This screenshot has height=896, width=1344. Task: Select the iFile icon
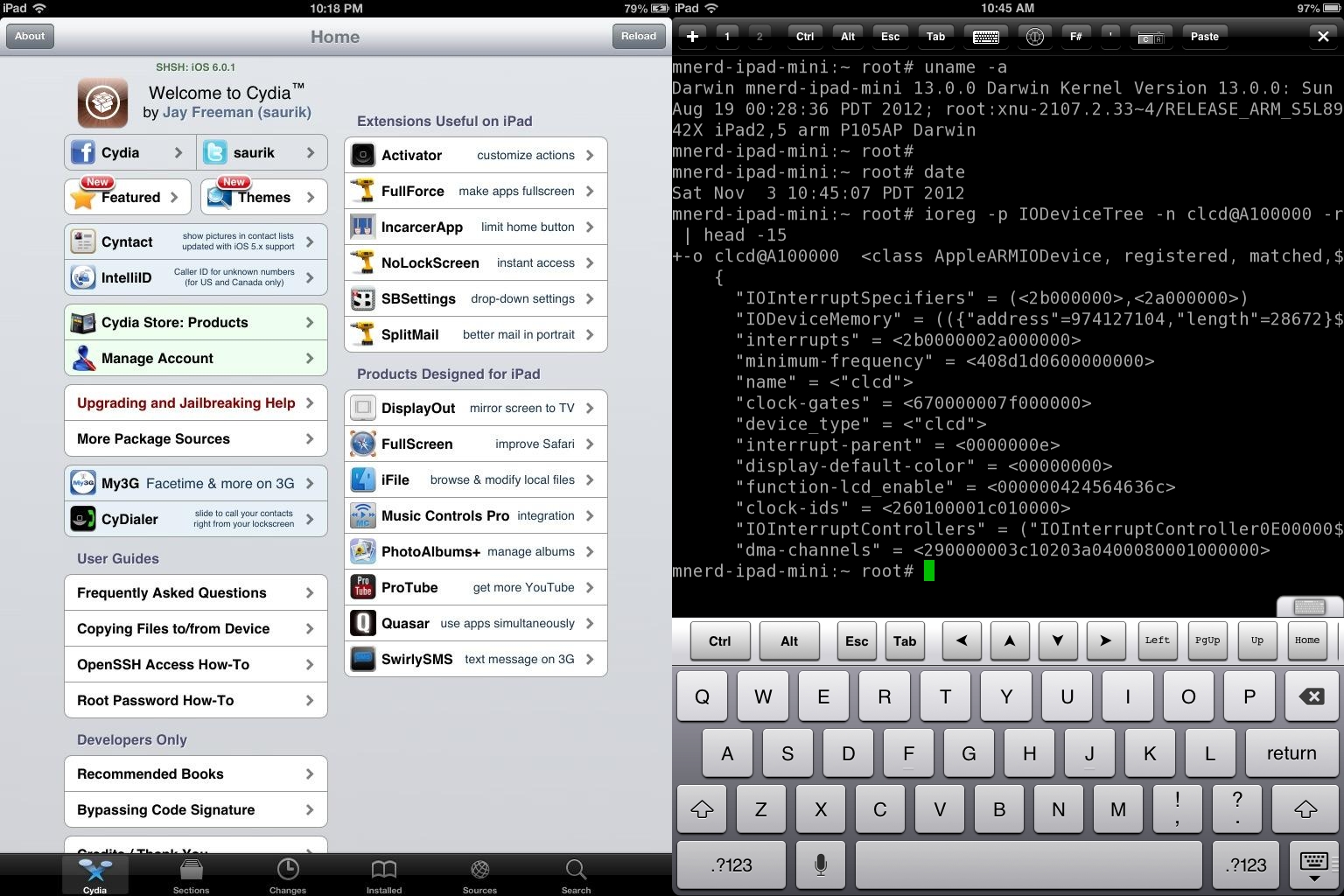(363, 479)
